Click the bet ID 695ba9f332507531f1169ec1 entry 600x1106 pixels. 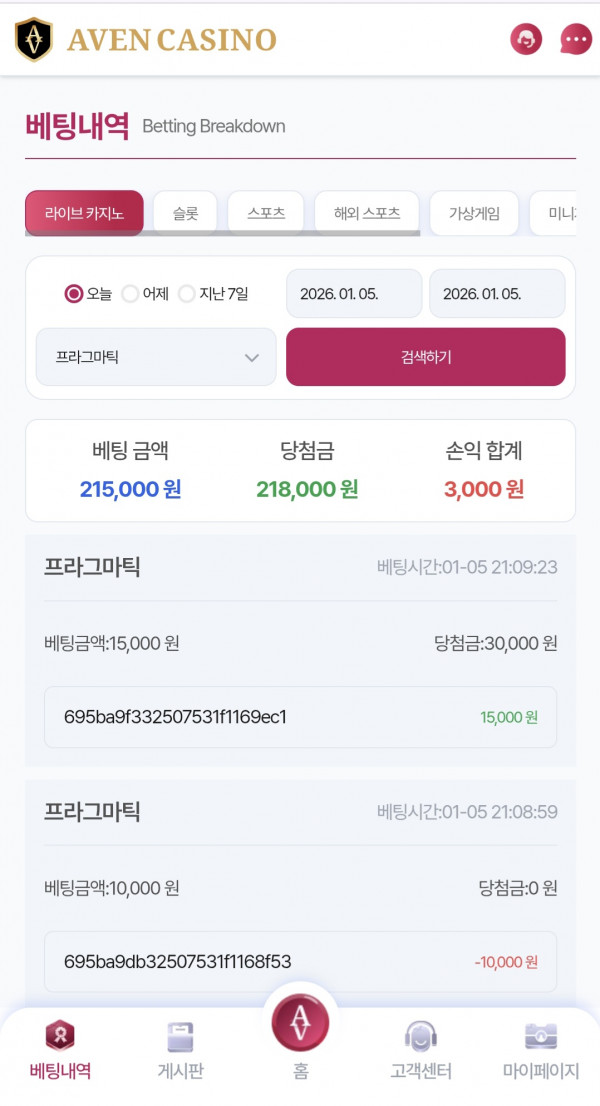coord(298,717)
